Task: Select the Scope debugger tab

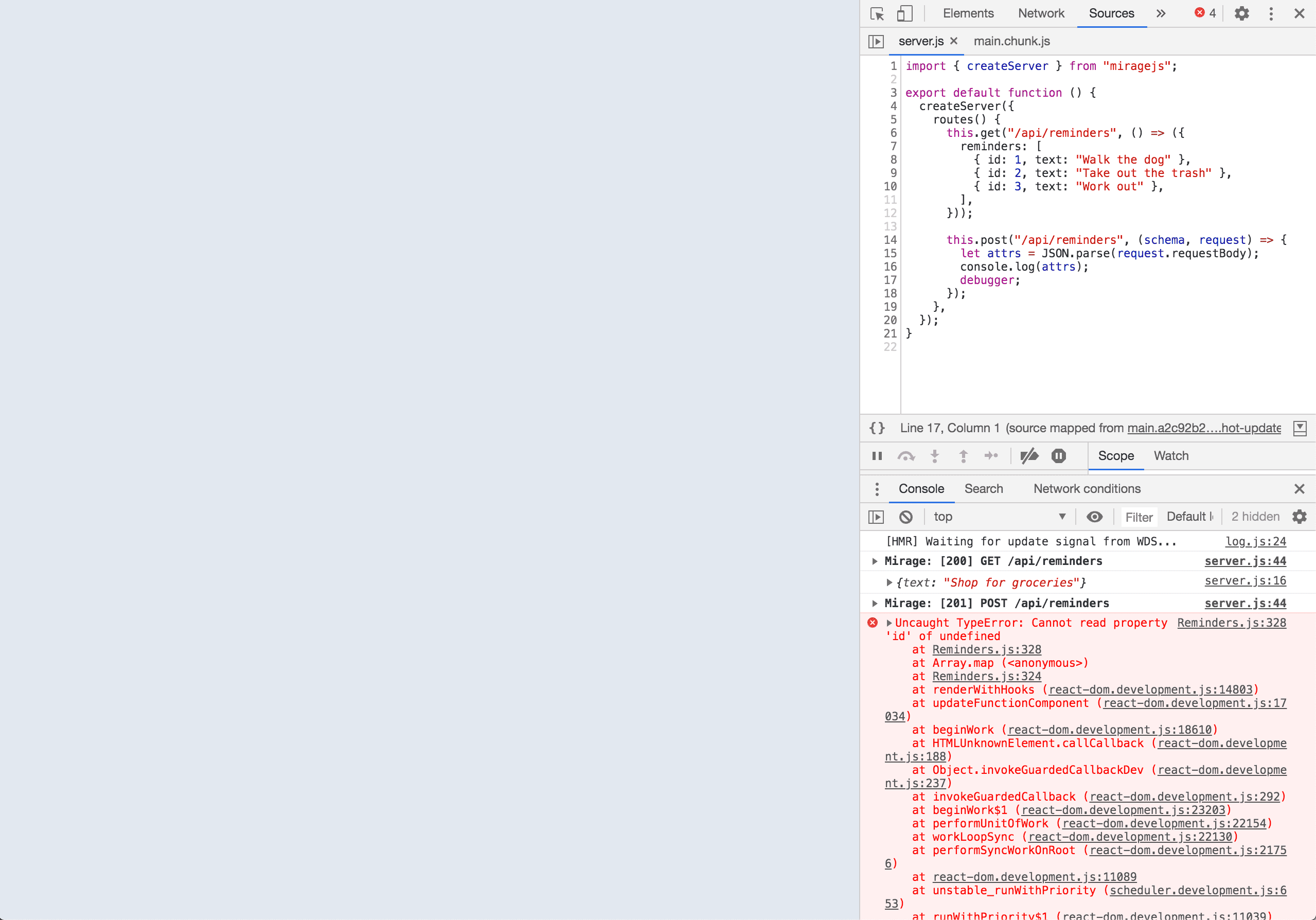Action: [x=1115, y=456]
